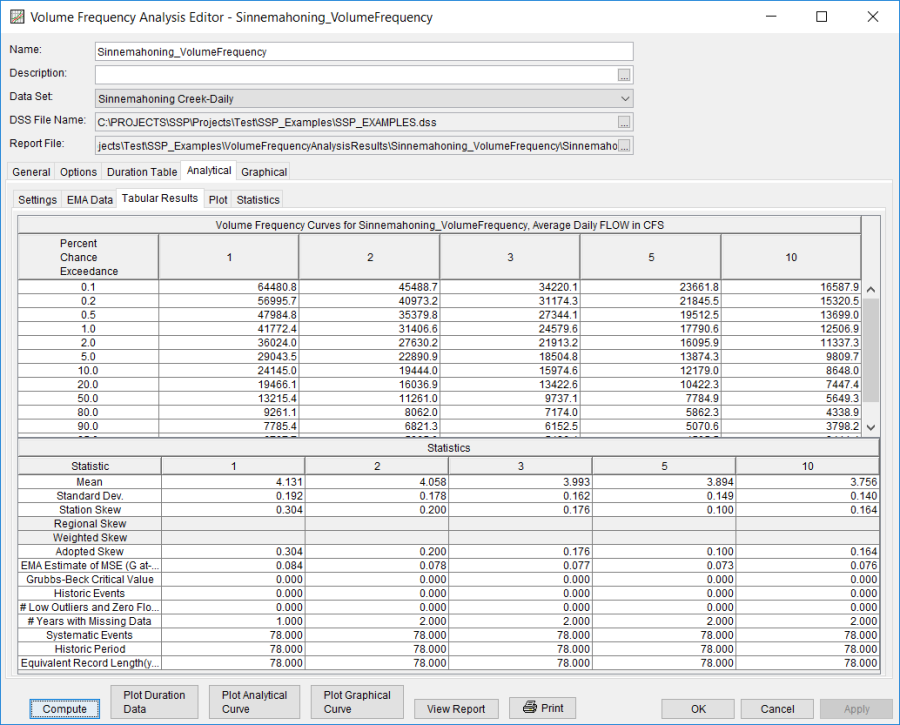Click Plot Duration Data button
Viewport: 900px width, 725px height.
click(x=154, y=701)
